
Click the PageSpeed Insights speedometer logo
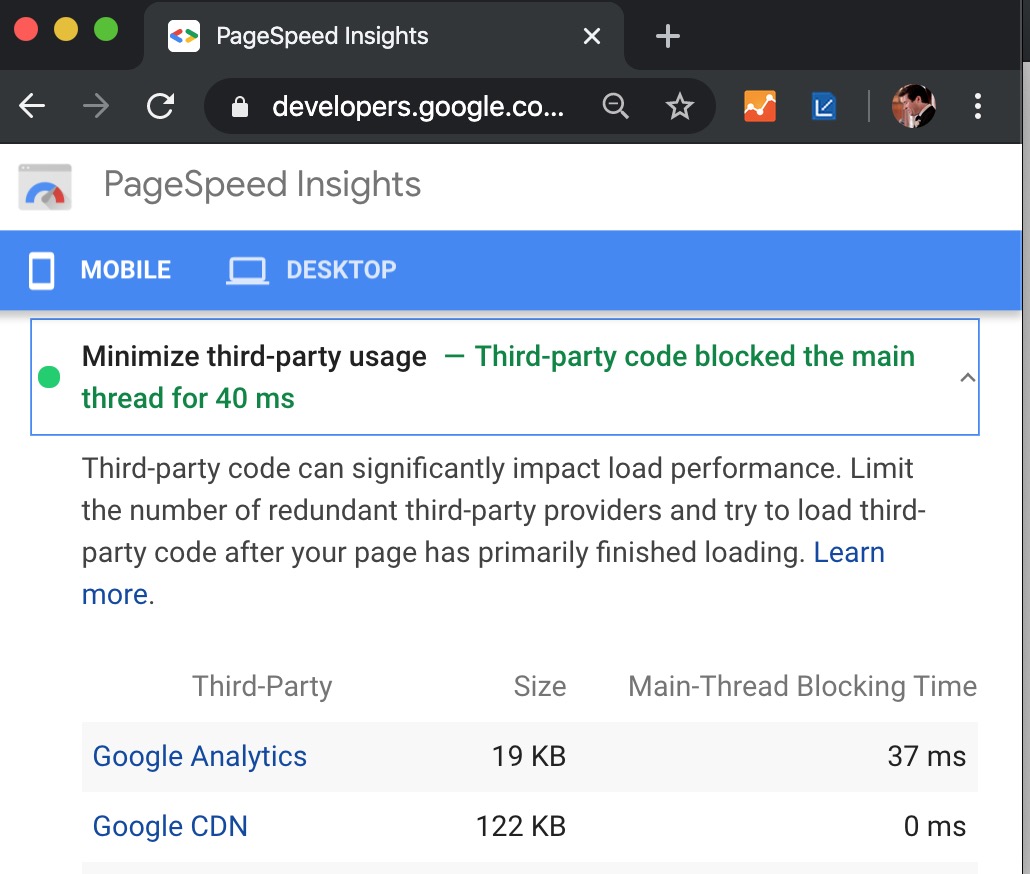(x=45, y=187)
